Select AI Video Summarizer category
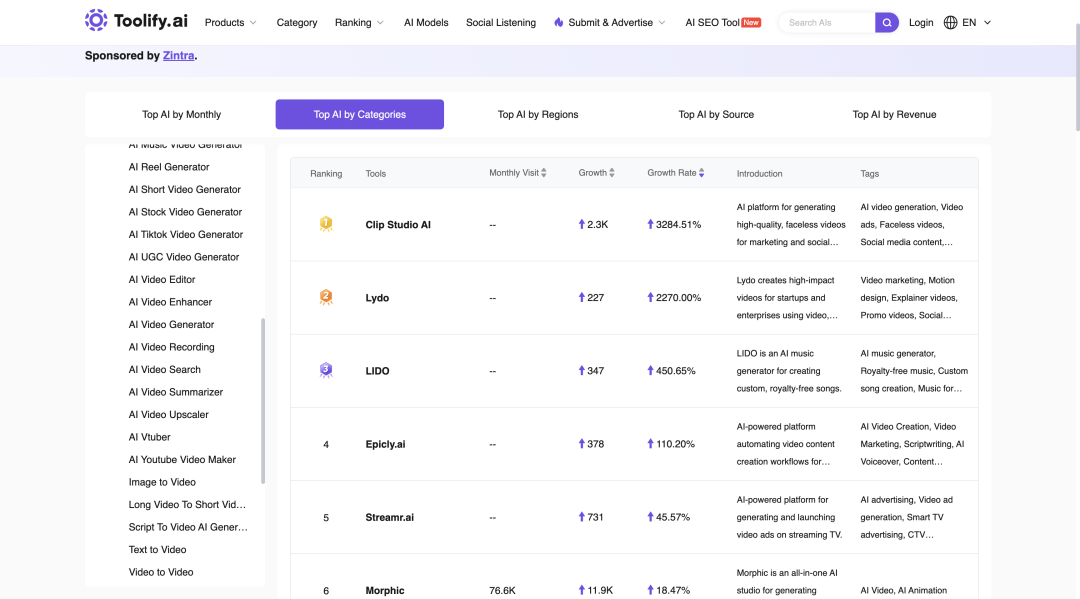 pos(176,392)
